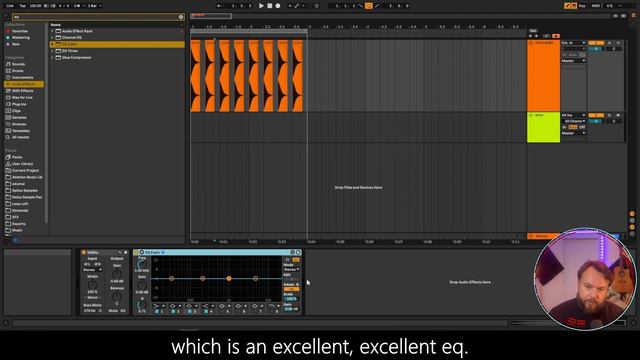Viewport: 640px width, 360px height.
Task: Select EQ Three in browser results
Action: (70, 51)
